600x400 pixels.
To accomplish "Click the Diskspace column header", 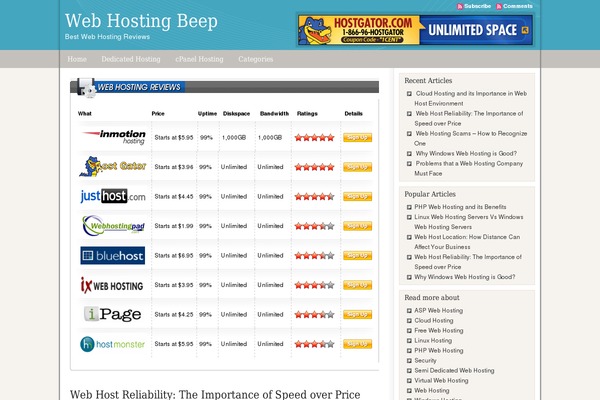I will (x=236, y=113).
